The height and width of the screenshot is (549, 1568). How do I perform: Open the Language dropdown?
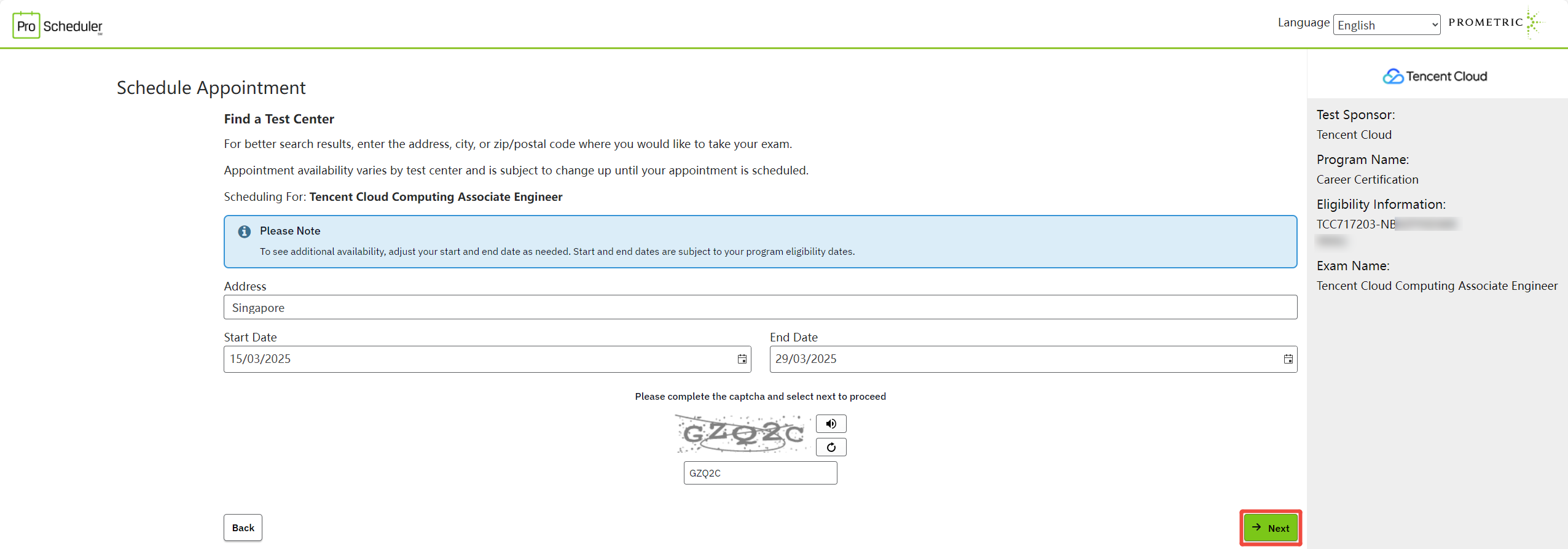[x=1387, y=25]
